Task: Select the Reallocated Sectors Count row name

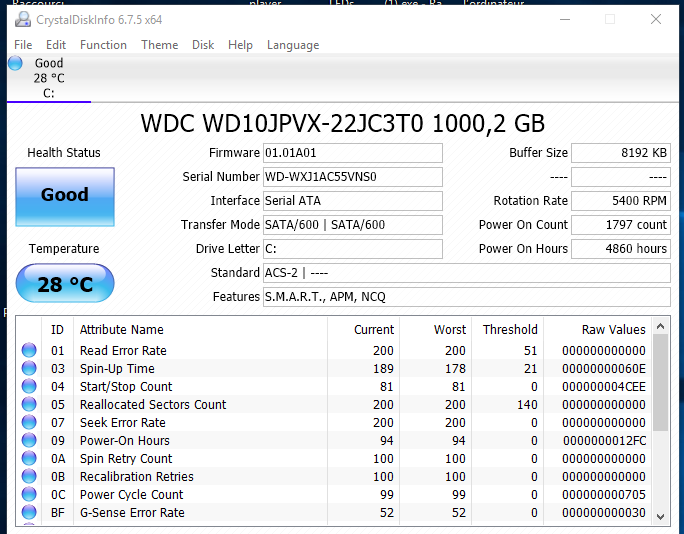Action: click(153, 404)
